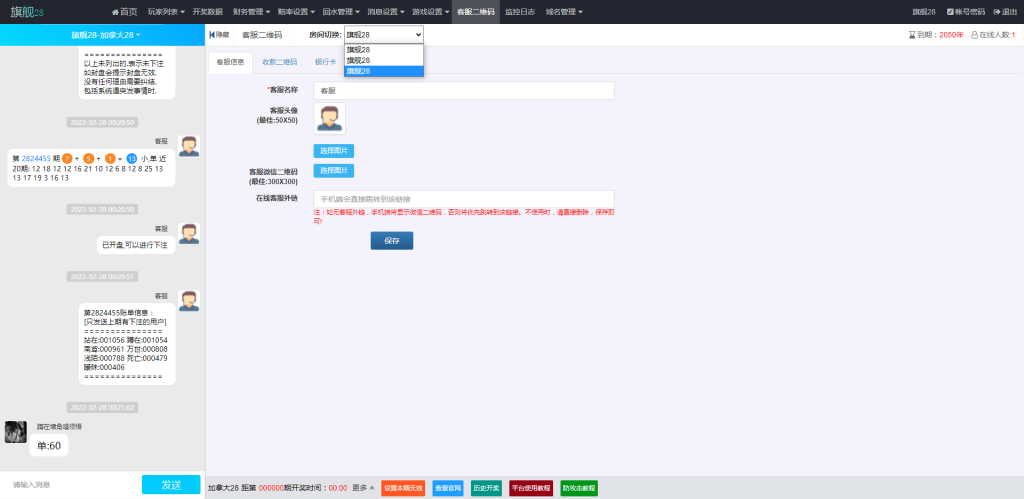This screenshot has height=499, width=1024.
Task: Click the blue 保存 save button
Action: [391, 241]
